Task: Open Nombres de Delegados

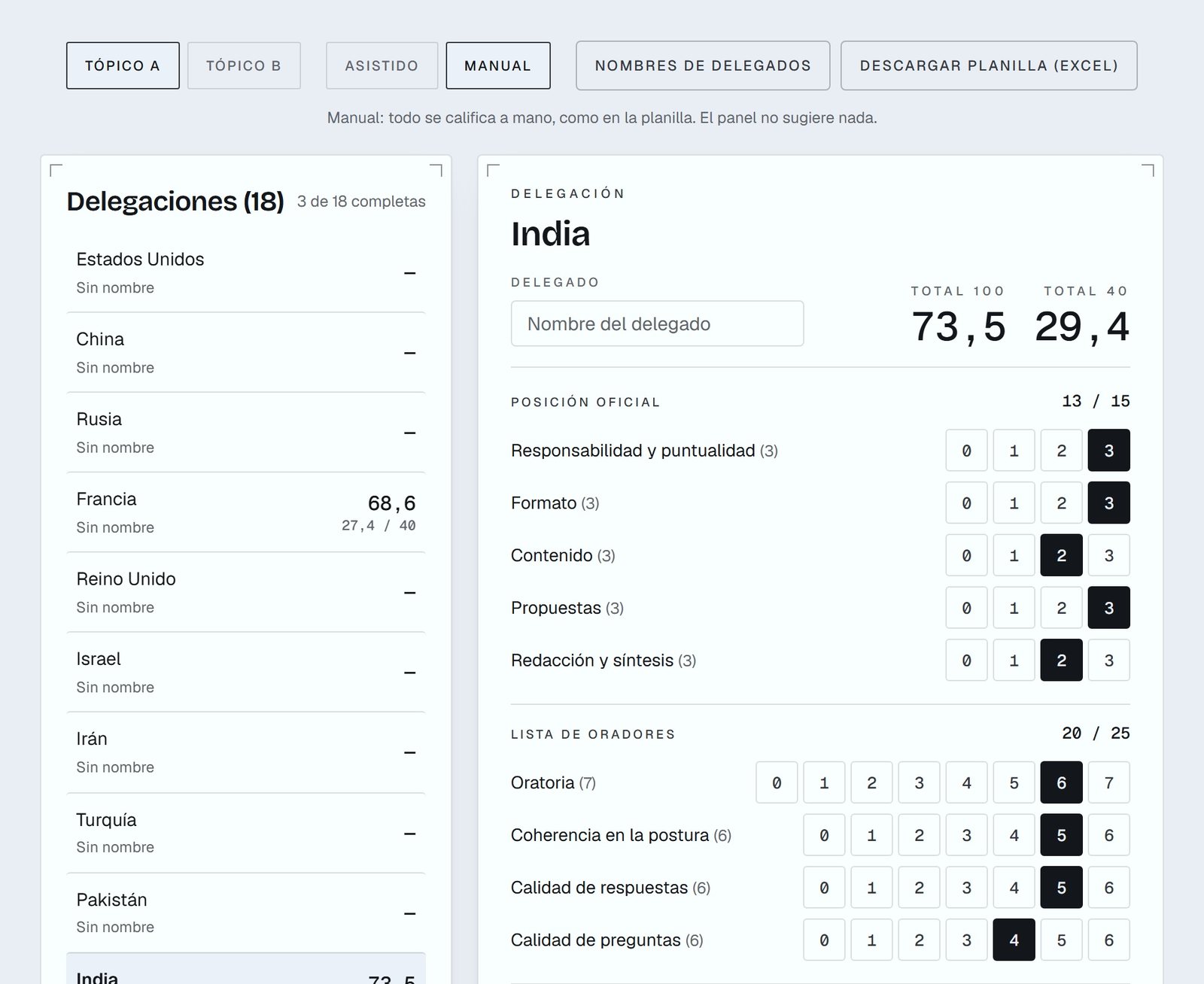Action: click(x=703, y=65)
